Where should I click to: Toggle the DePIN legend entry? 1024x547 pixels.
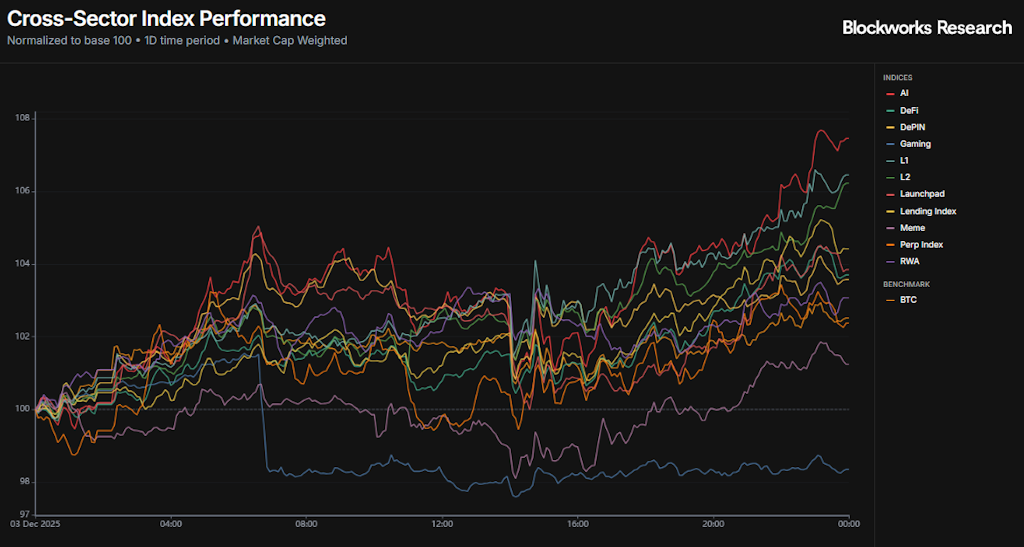[x=911, y=127]
